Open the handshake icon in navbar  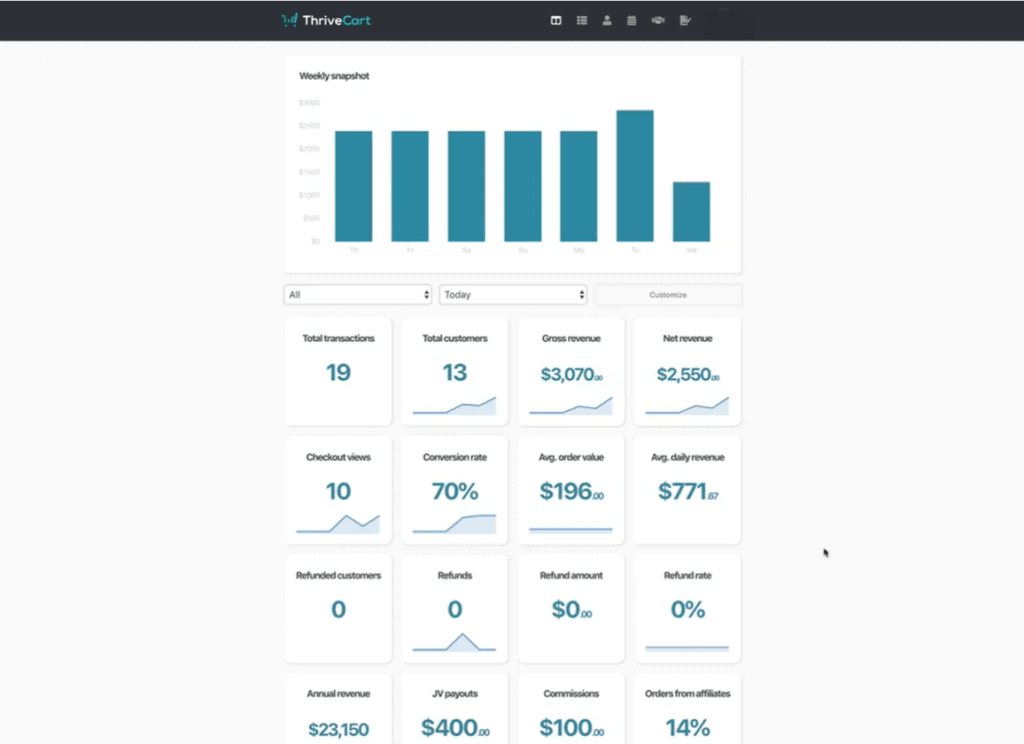(658, 20)
